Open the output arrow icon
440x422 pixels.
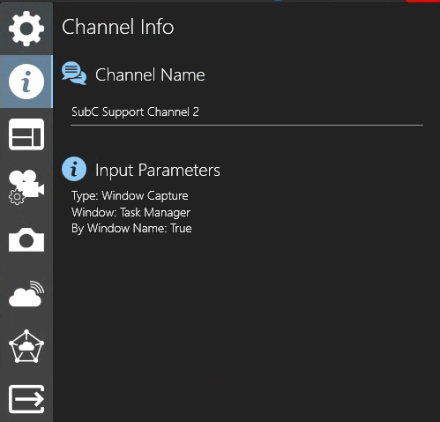(26, 399)
